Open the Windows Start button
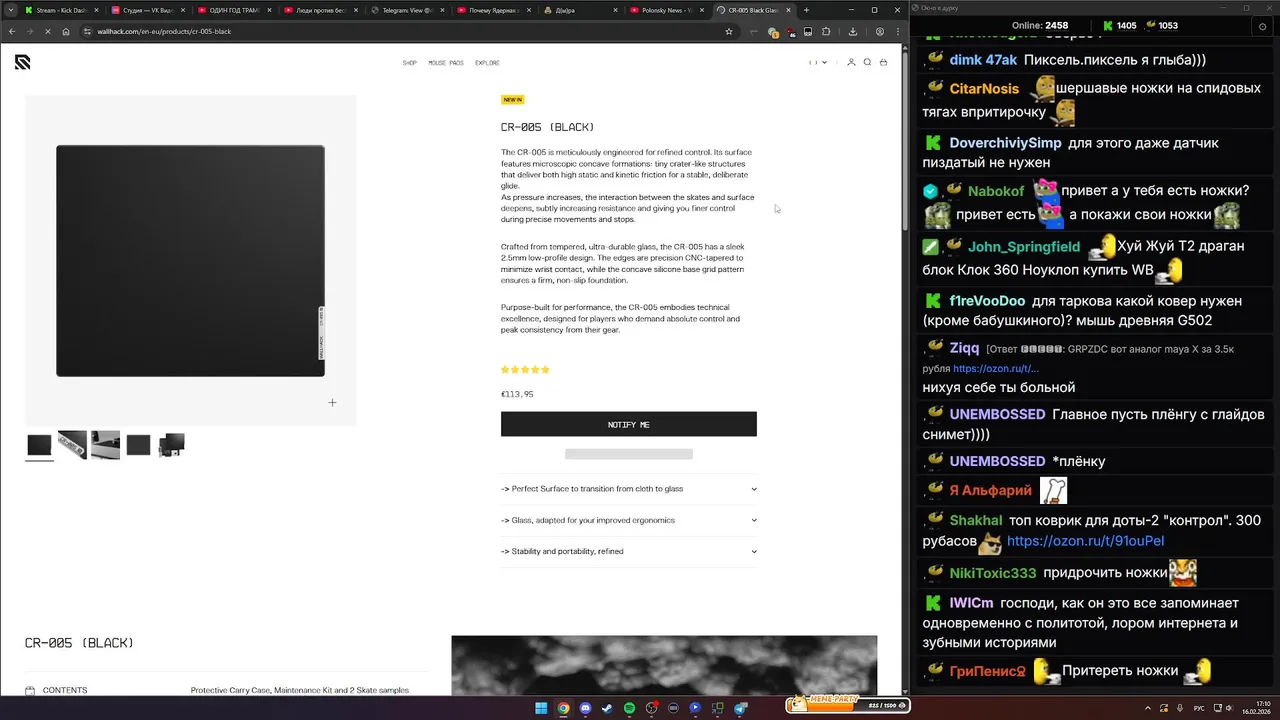 pyautogui.click(x=541, y=708)
